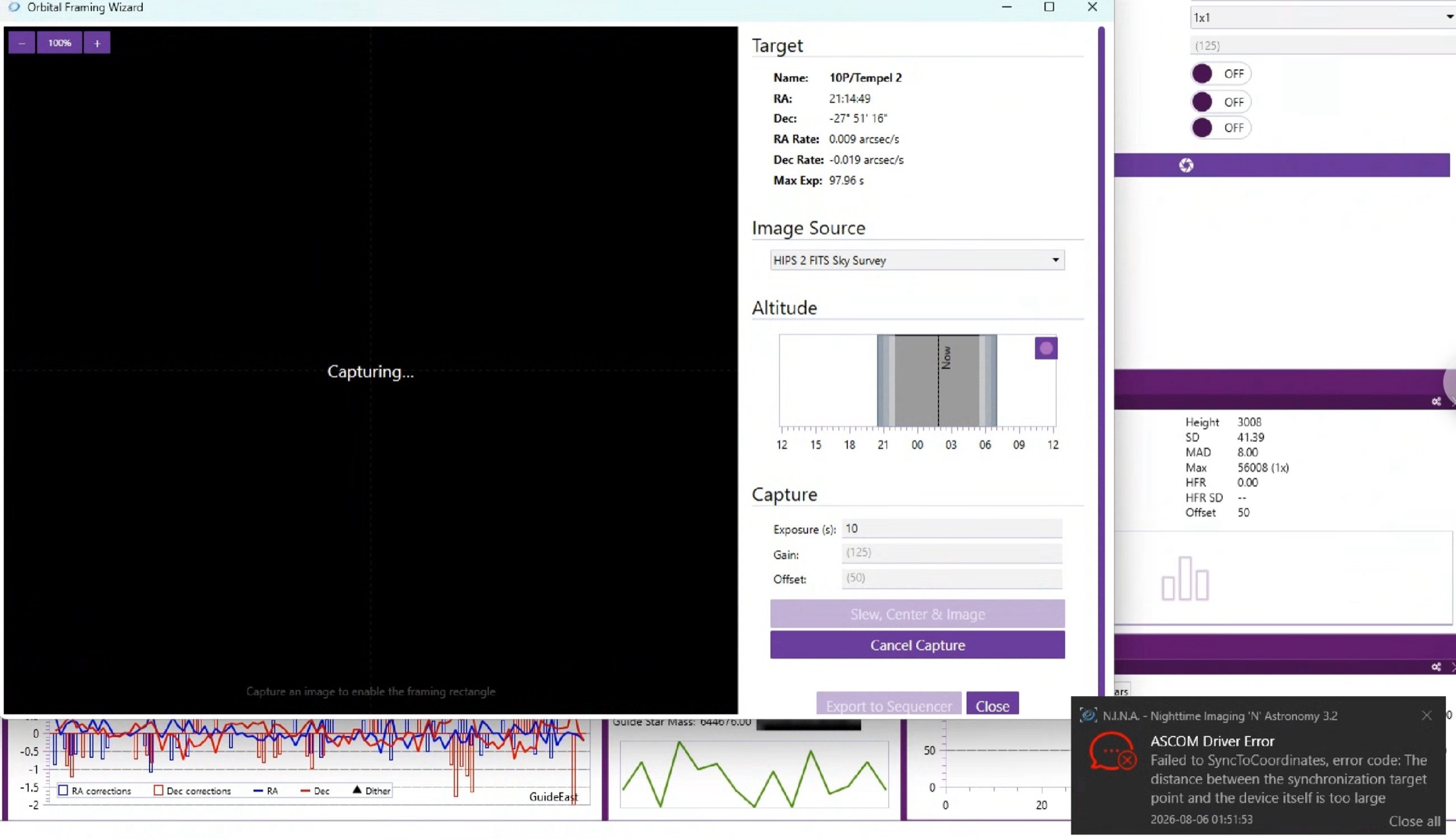Click Close all notifications
This screenshot has width=1456, height=839.
(x=1414, y=820)
